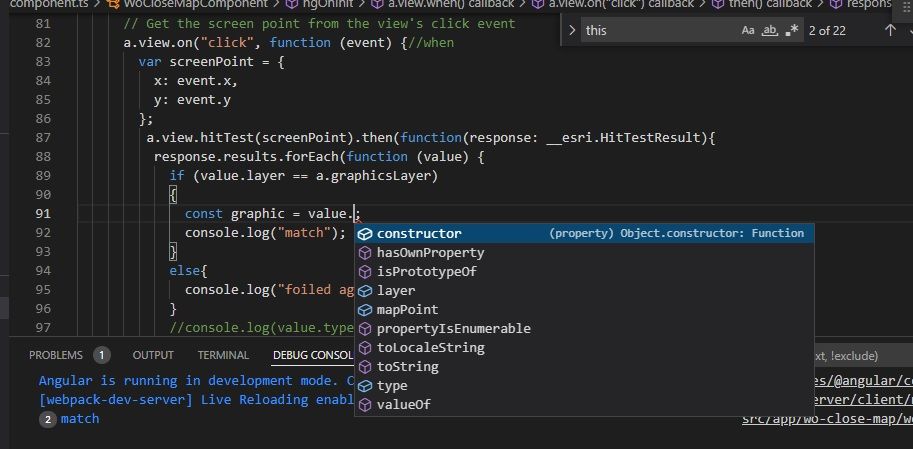Image resolution: width=913 pixels, height=449 pixels.
Task: Click the "match" debug console output line
Action: tap(80, 419)
